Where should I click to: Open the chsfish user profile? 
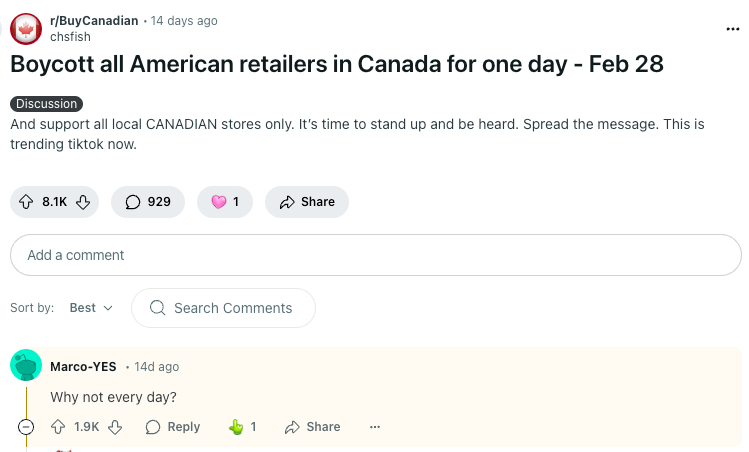point(70,37)
